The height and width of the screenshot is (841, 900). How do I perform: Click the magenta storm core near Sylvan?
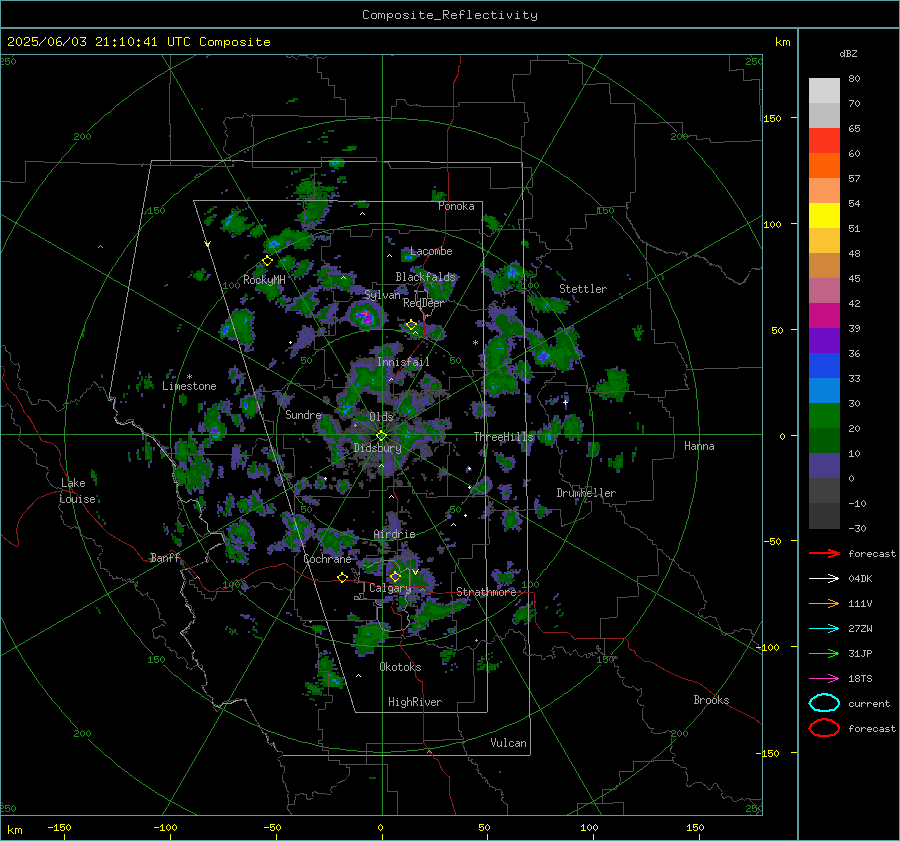coord(365,316)
